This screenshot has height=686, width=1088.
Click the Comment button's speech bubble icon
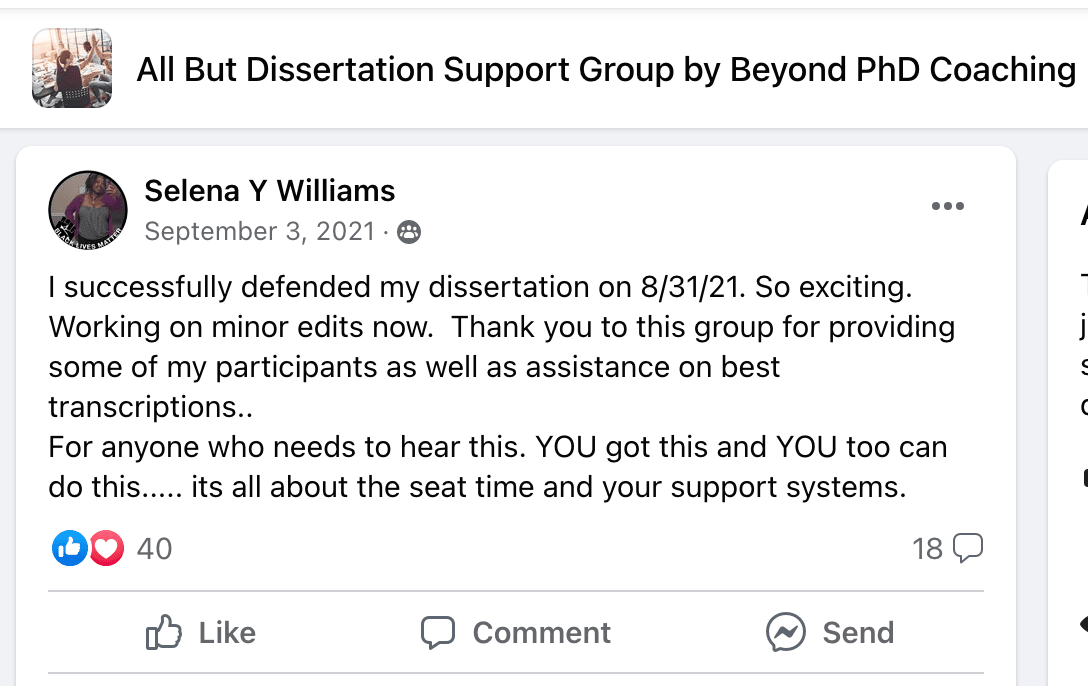click(x=437, y=632)
